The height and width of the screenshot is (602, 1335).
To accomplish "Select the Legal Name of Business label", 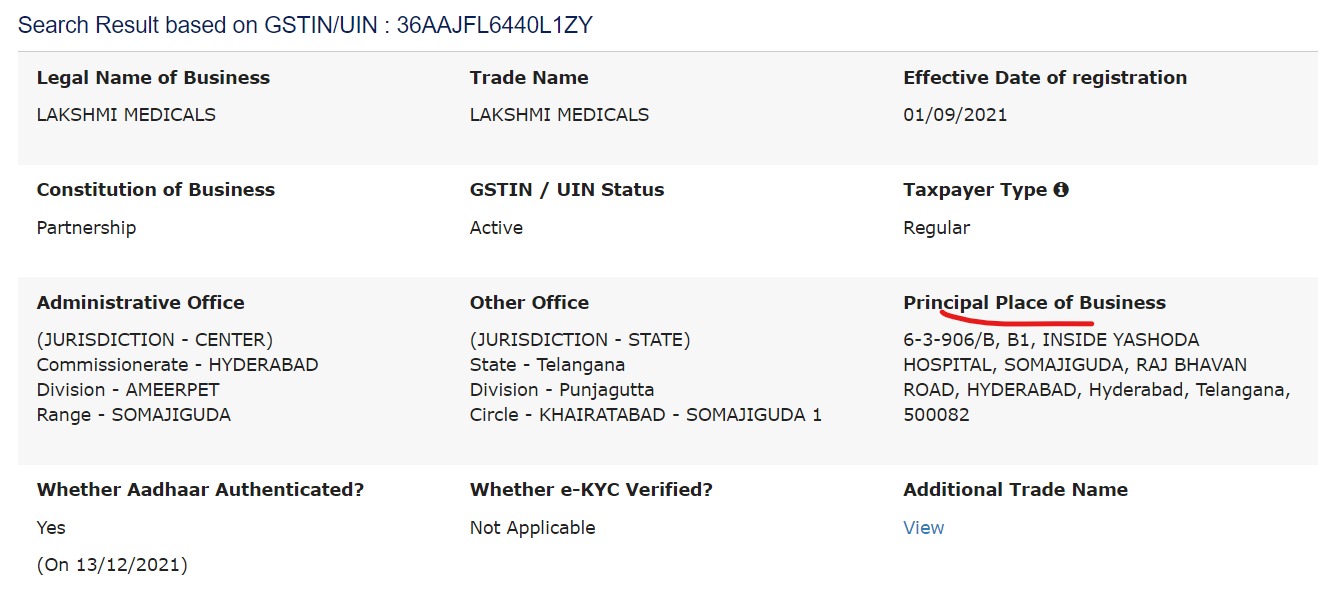I will pos(153,78).
